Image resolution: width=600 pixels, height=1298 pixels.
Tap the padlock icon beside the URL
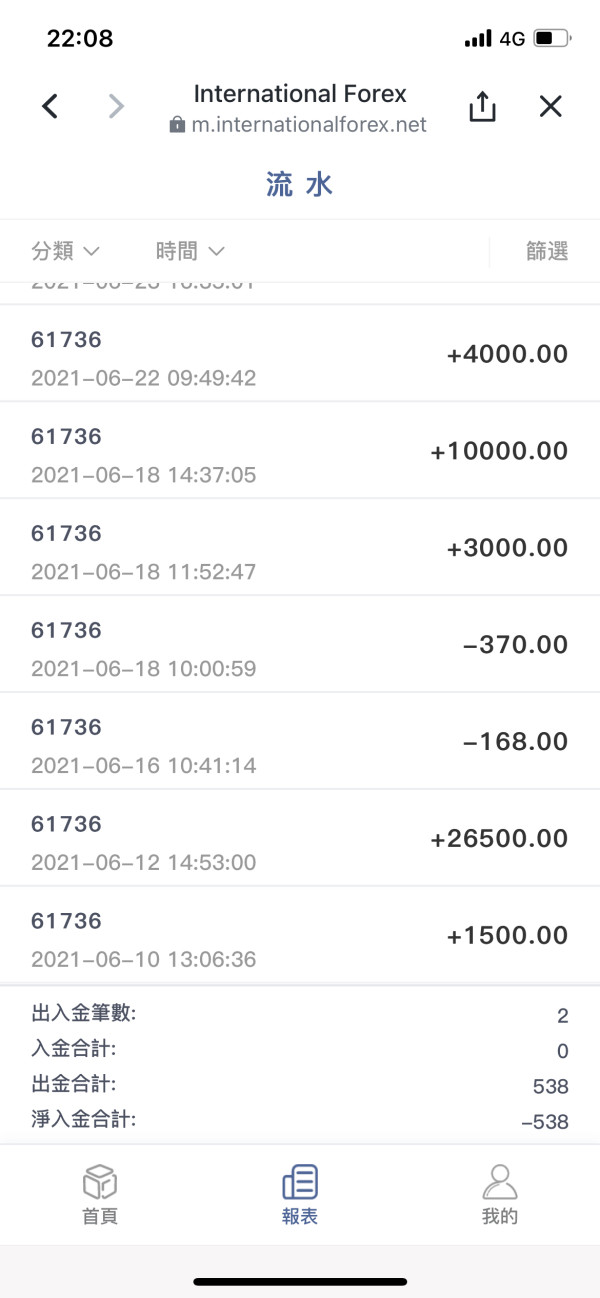[177, 125]
